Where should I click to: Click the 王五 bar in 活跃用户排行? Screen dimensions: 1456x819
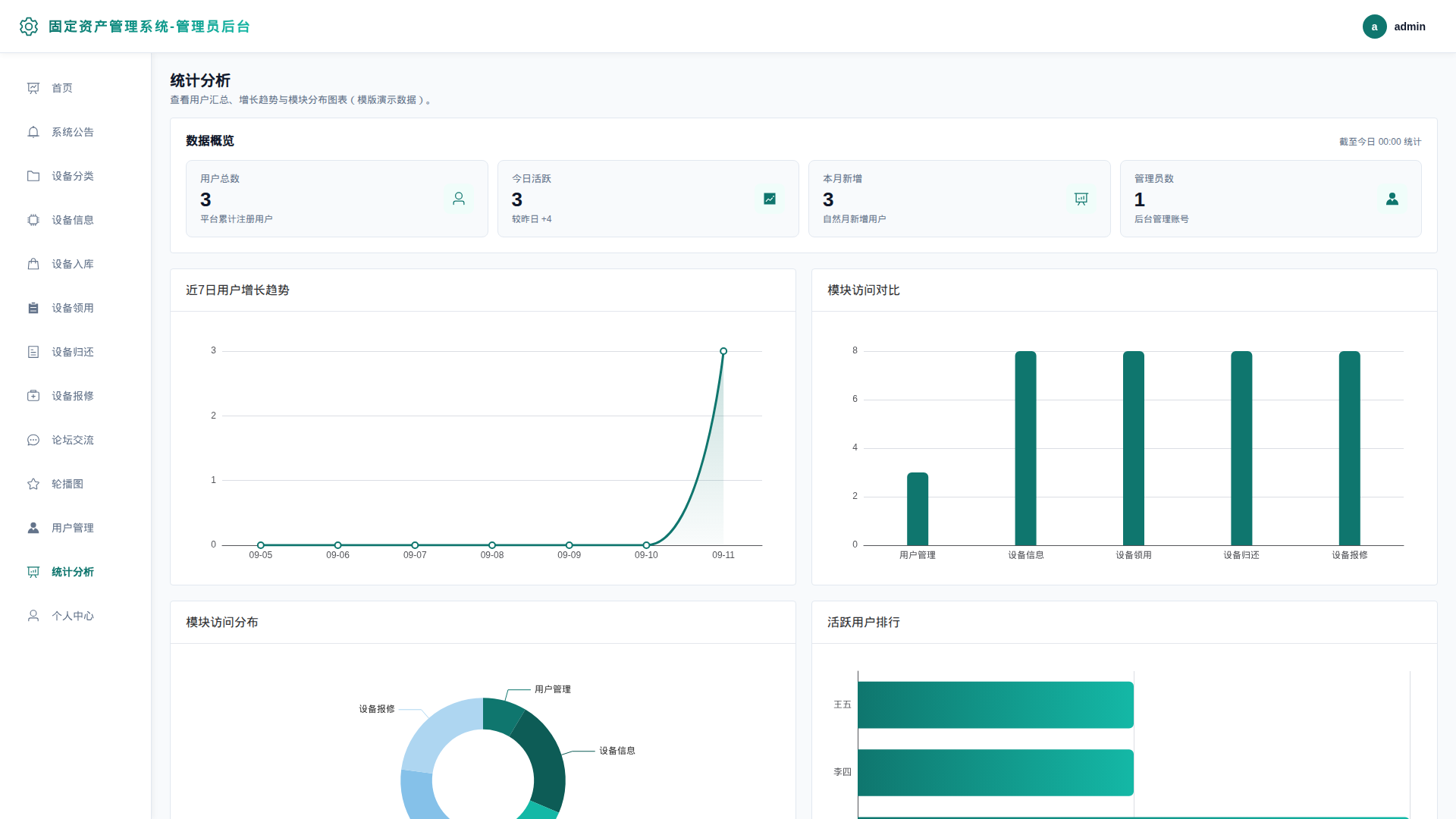[996, 704]
